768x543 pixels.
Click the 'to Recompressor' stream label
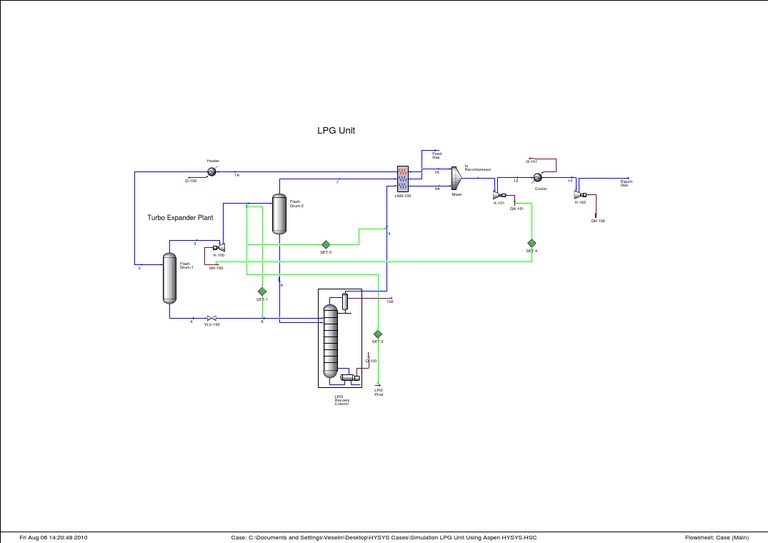[x=478, y=167]
